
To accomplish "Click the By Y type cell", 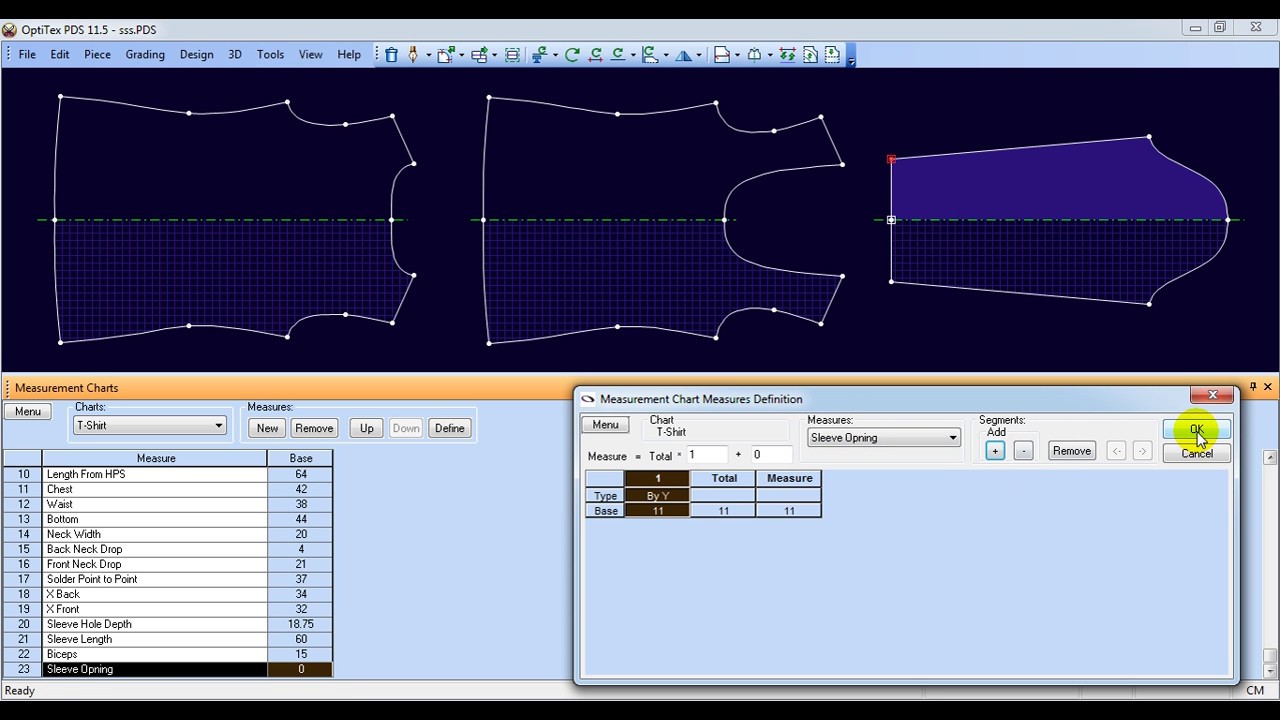I will (x=658, y=496).
